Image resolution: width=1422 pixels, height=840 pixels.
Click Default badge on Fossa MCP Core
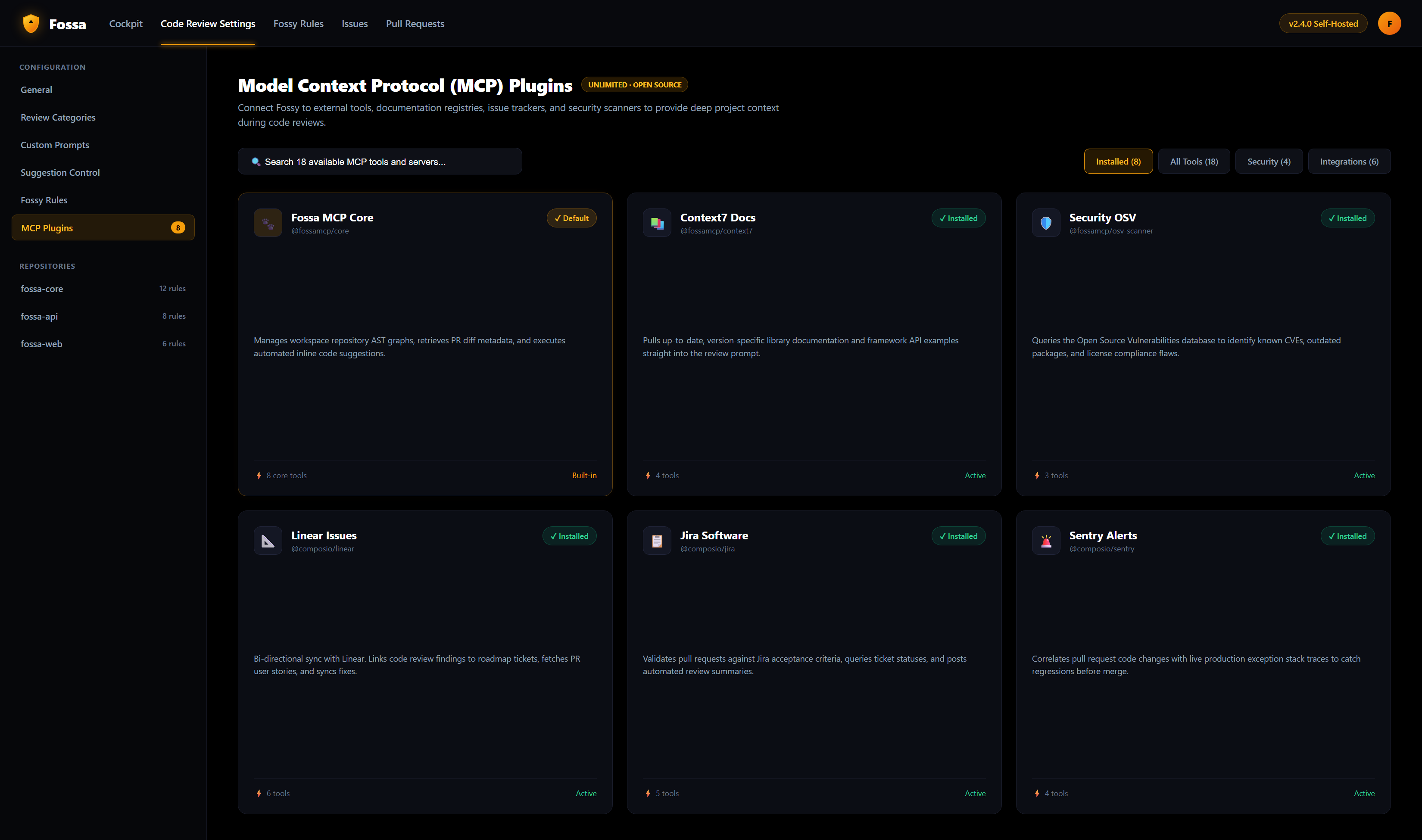point(571,218)
